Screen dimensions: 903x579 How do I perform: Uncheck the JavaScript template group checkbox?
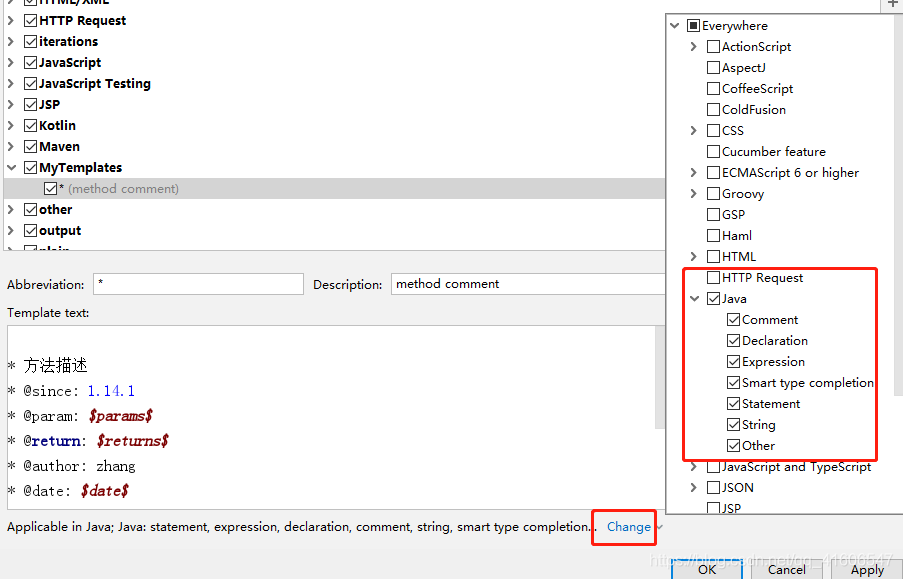tap(31, 63)
